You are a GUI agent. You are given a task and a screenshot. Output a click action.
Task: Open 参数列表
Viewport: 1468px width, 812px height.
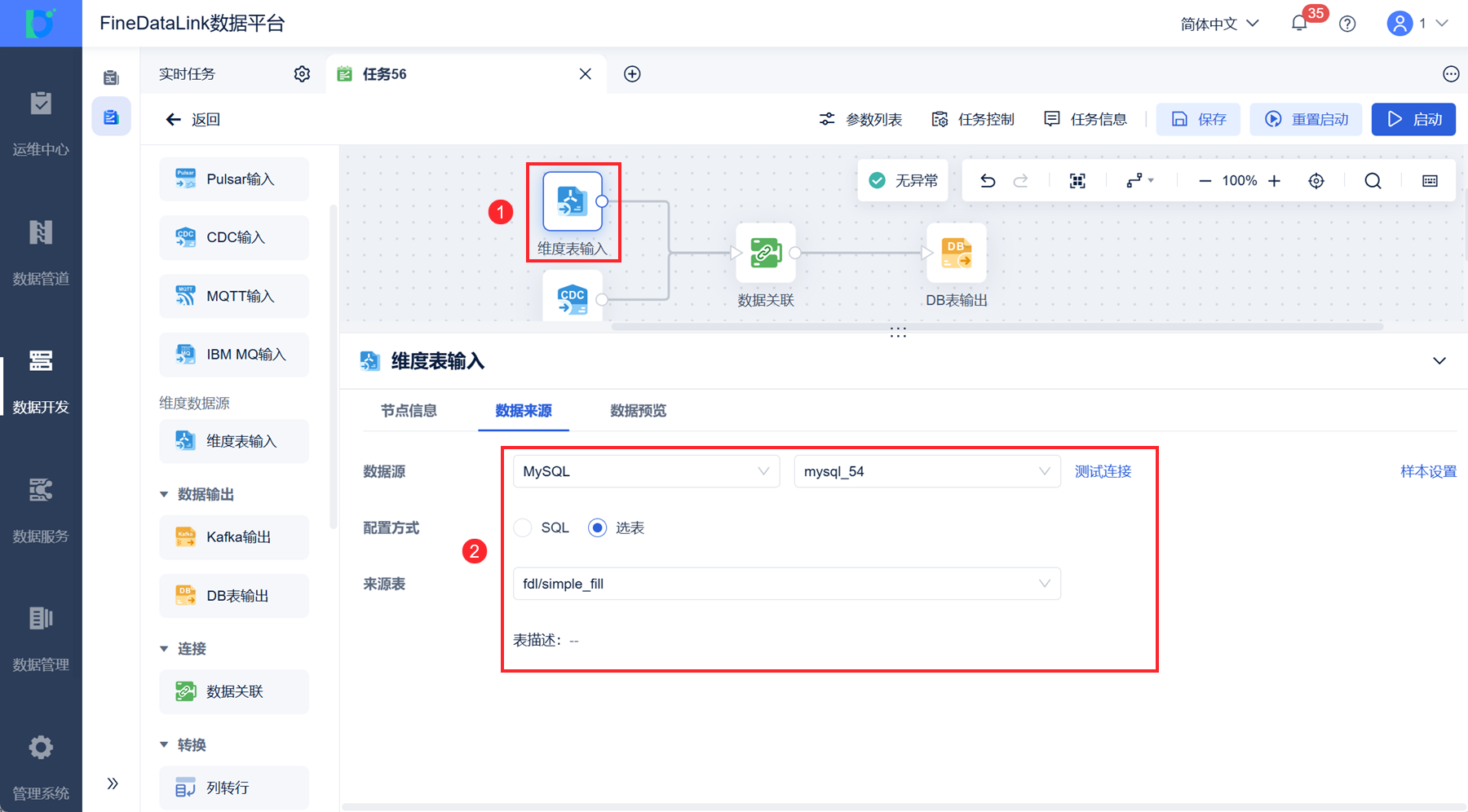[860, 120]
